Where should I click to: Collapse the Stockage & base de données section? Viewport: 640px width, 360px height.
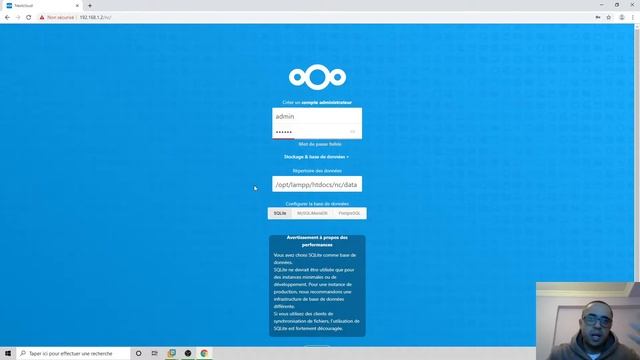click(316, 157)
